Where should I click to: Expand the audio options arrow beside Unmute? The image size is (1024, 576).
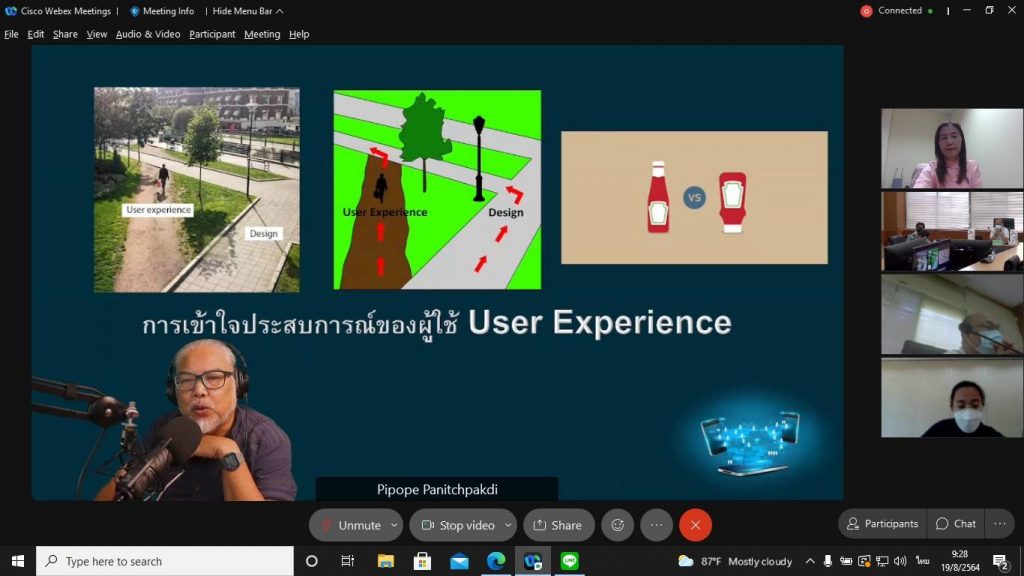click(394, 525)
